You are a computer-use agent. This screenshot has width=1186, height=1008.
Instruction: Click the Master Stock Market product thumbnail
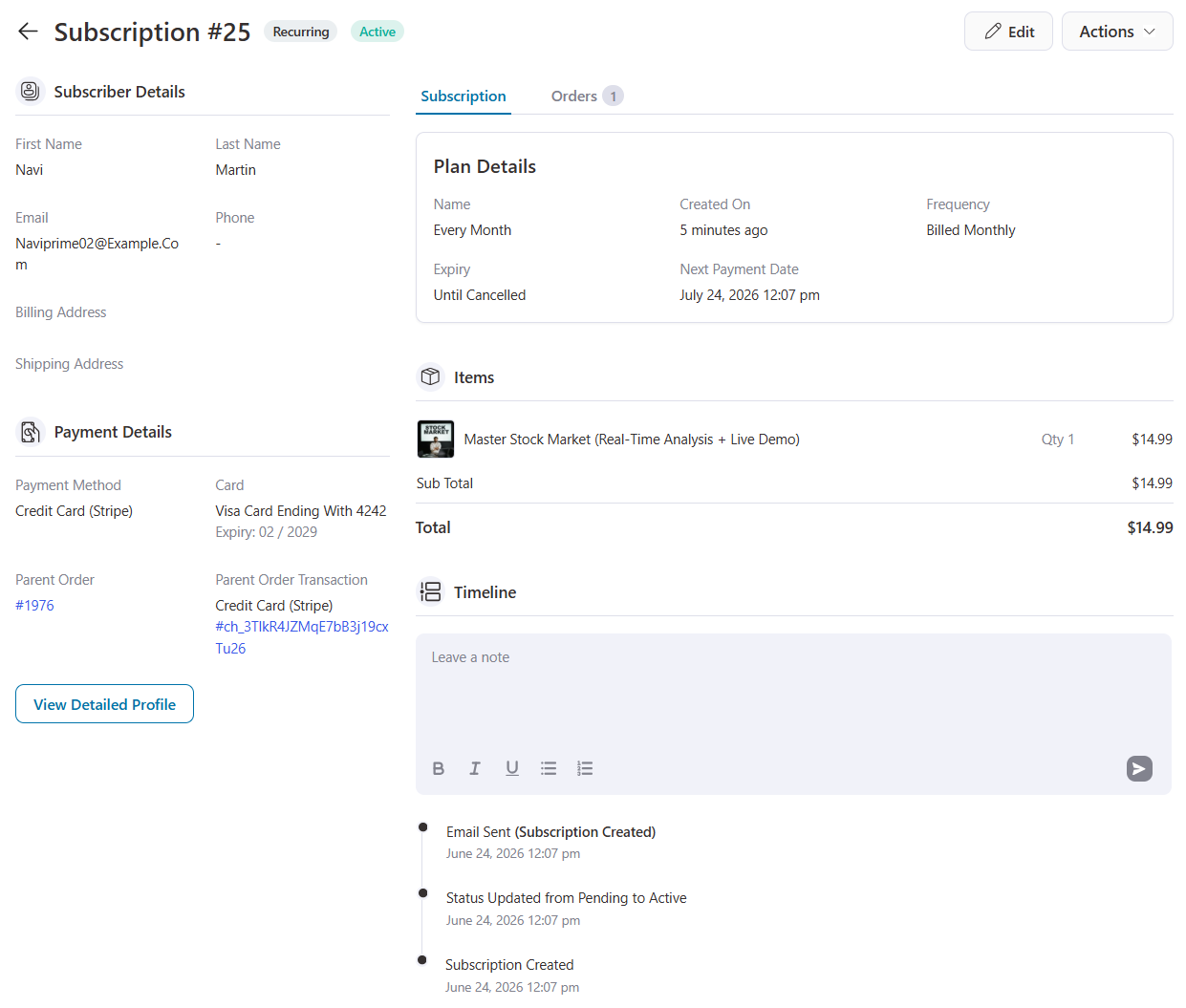(x=436, y=440)
